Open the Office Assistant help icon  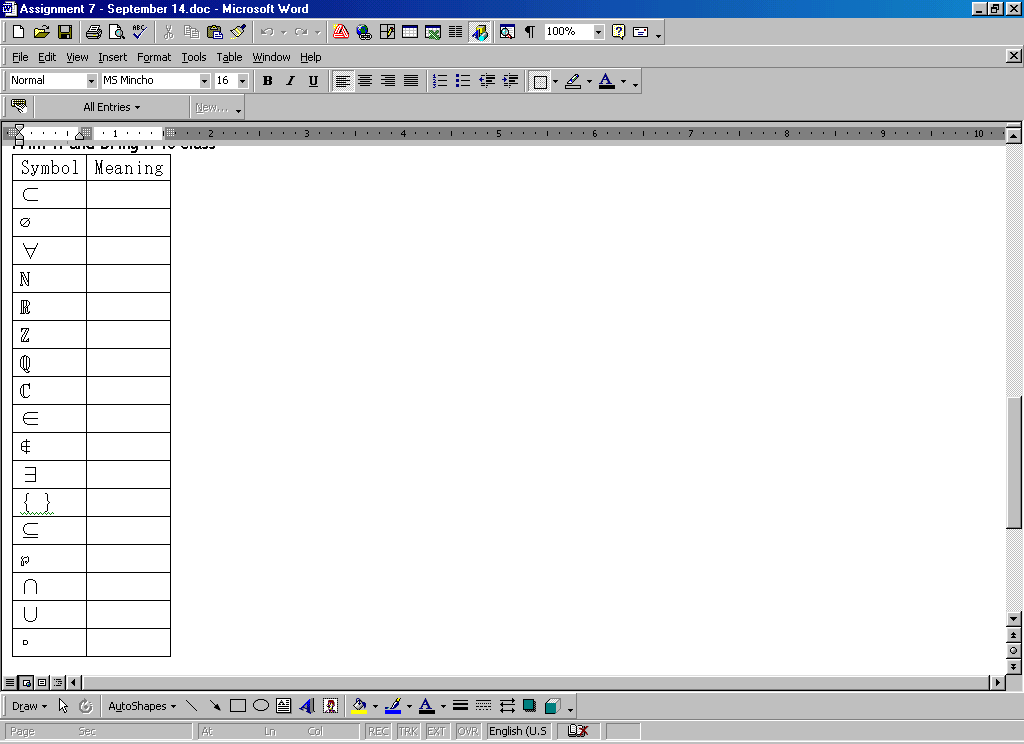coord(618,32)
